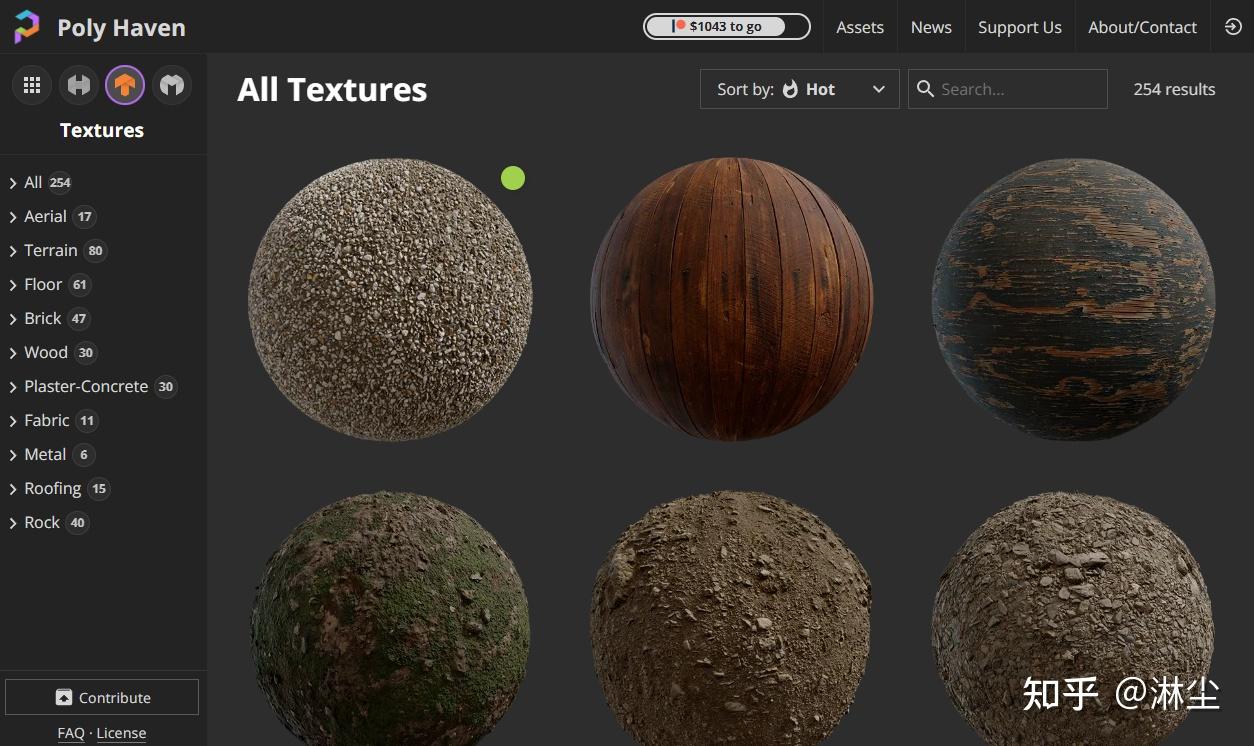
Task: Open the pebble gravel texture sphere
Action: pyautogui.click(x=390, y=299)
